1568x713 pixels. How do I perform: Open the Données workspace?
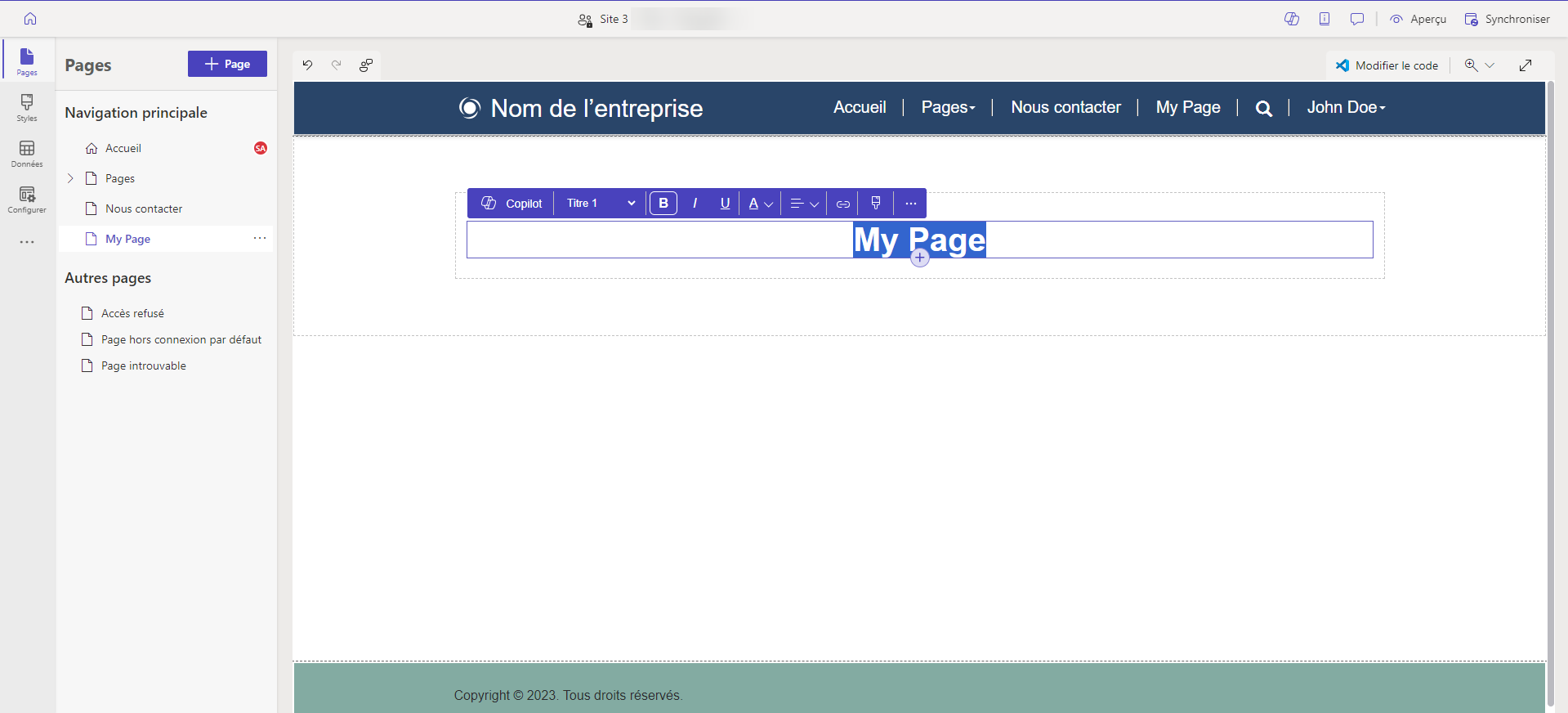pos(27,153)
